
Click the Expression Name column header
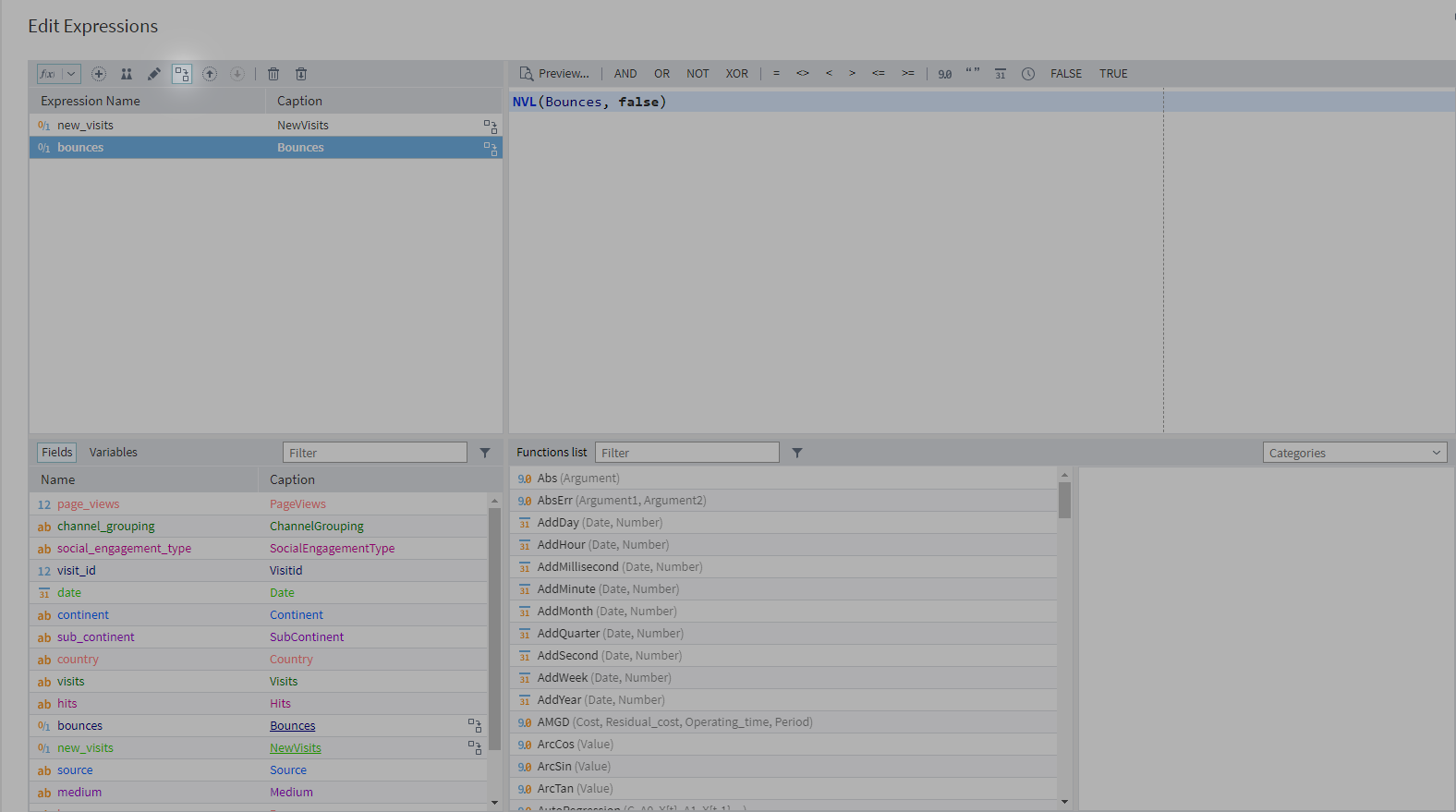click(x=148, y=101)
